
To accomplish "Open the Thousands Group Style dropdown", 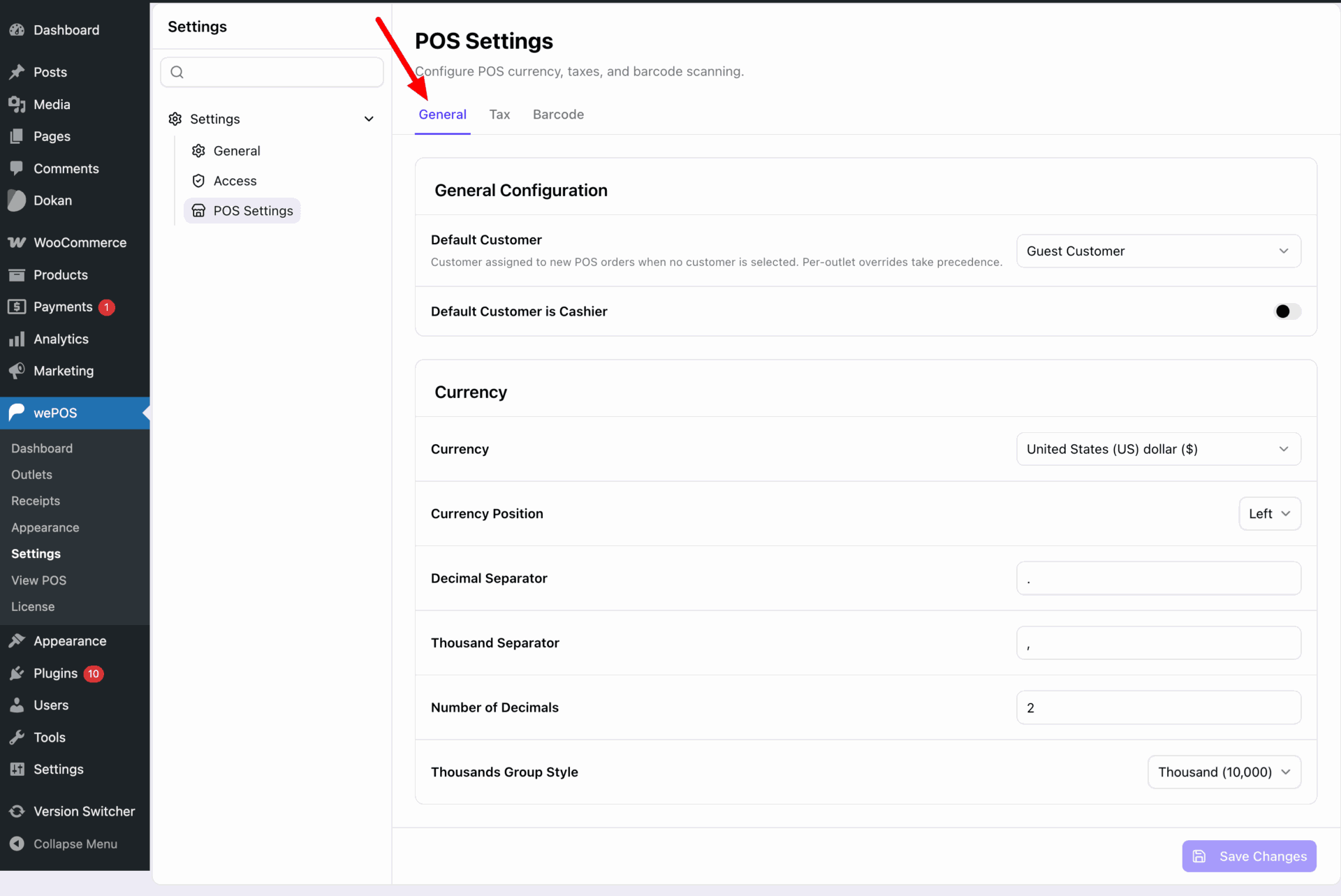I will pyautogui.click(x=1224, y=772).
